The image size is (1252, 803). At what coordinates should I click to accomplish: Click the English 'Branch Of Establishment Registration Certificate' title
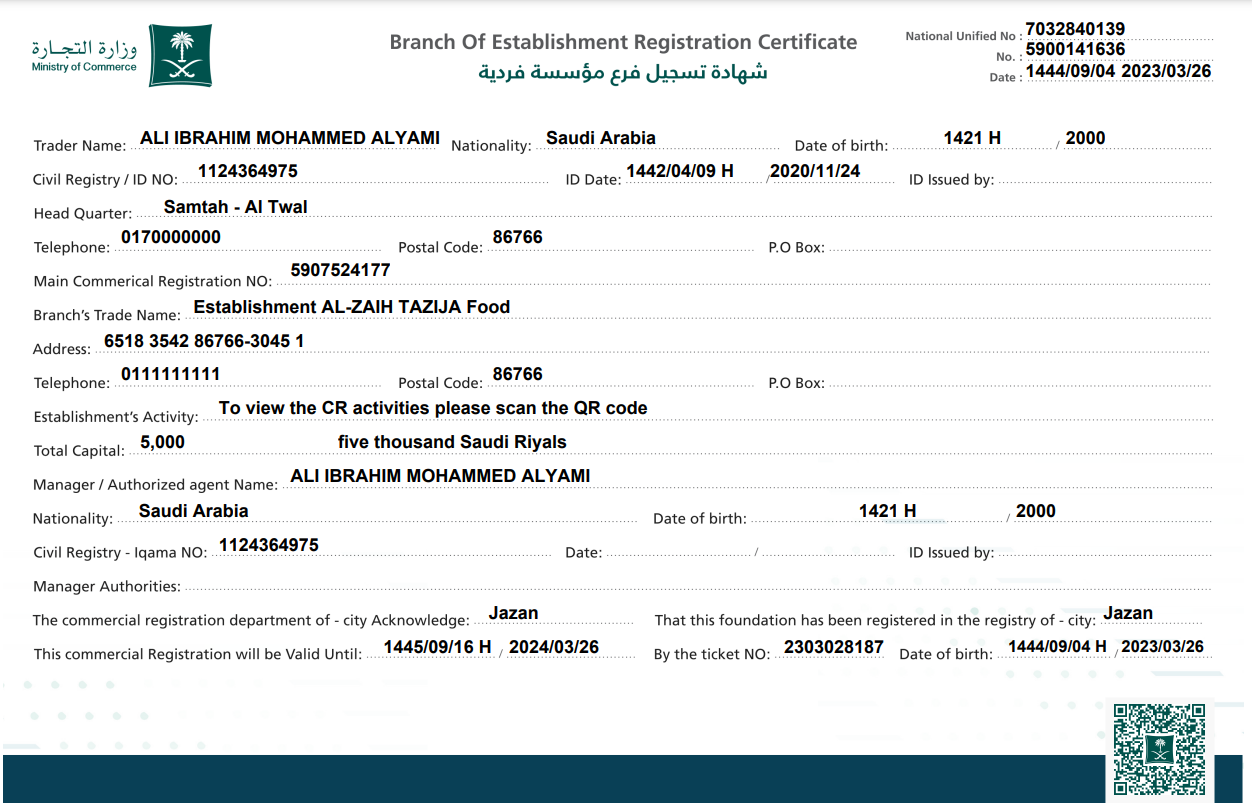(623, 42)
